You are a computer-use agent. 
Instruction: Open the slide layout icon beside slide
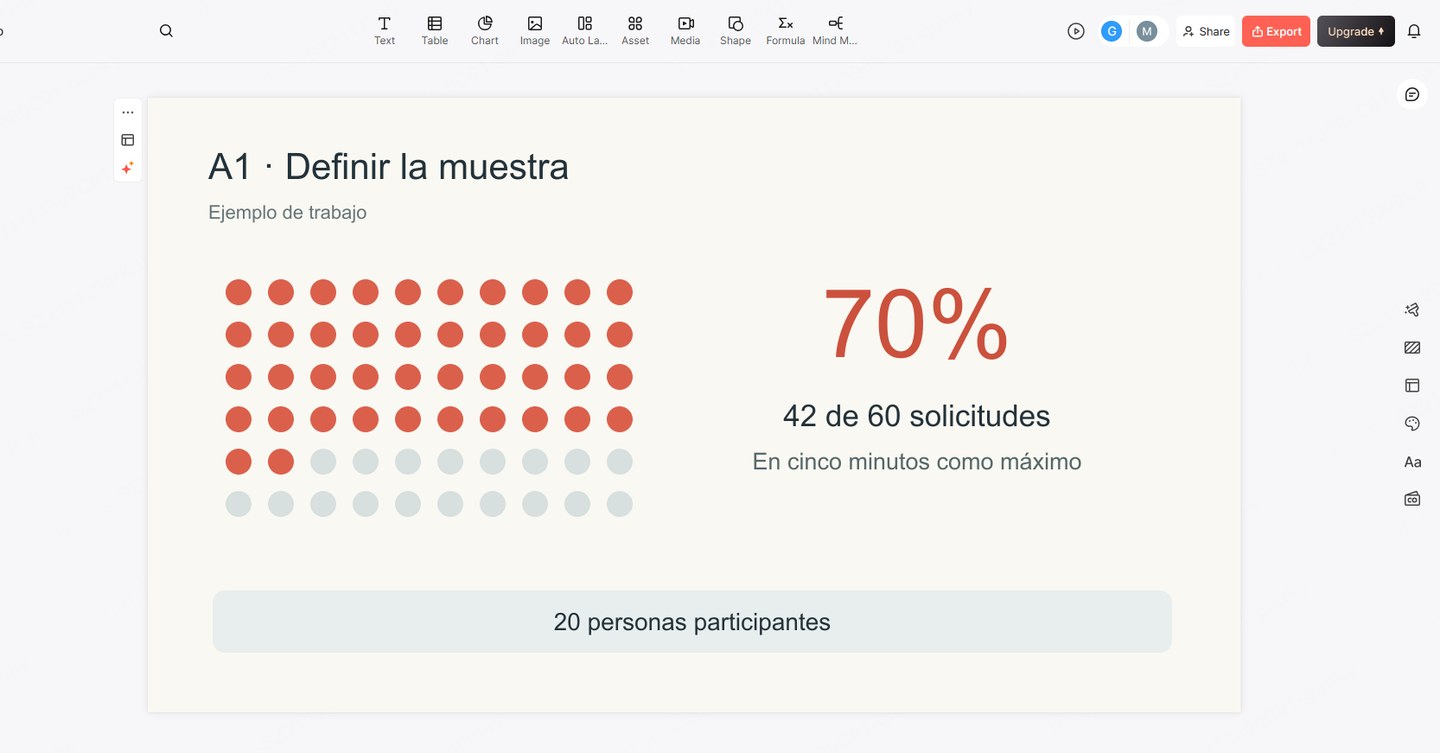pyautogui.click(x=128, y=140)
